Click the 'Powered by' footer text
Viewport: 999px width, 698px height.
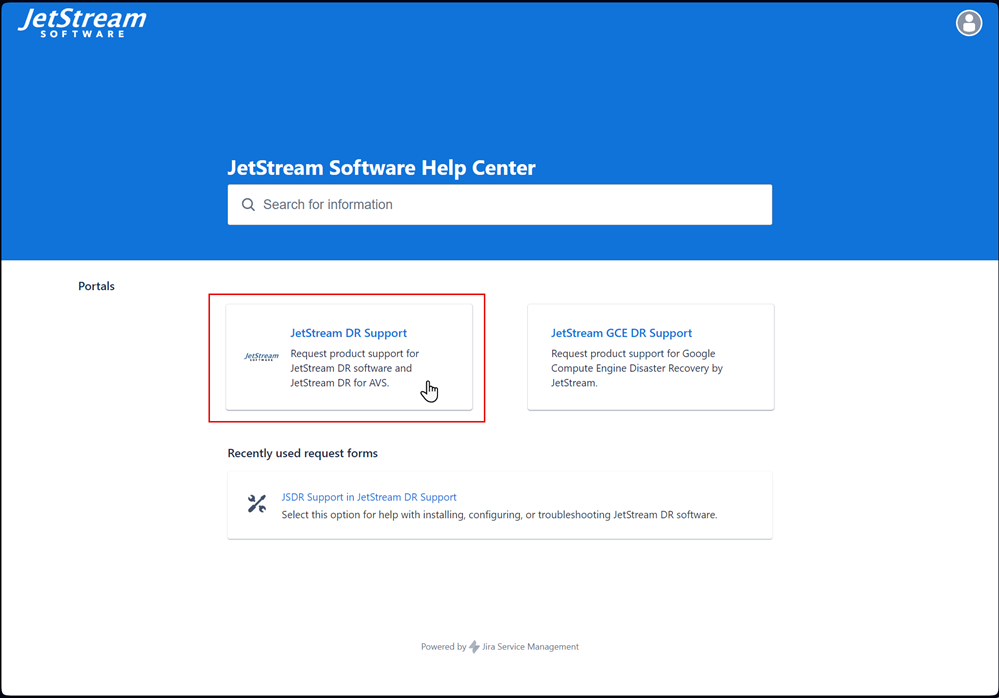click(442, 647)
